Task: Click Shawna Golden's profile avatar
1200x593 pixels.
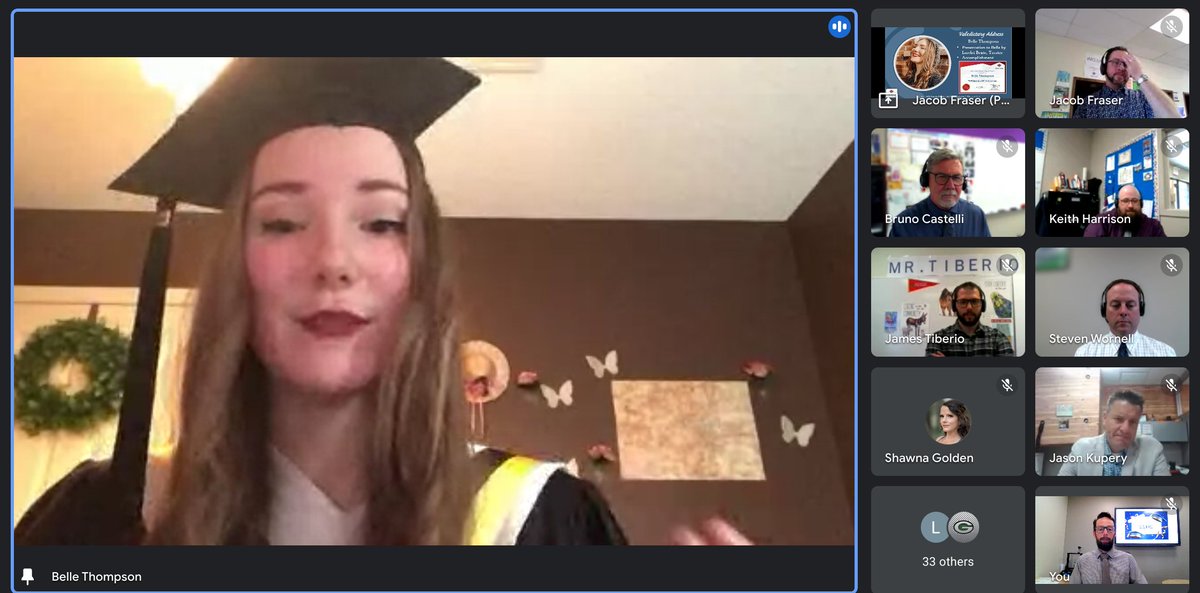Action: click(x=948, y=421)
